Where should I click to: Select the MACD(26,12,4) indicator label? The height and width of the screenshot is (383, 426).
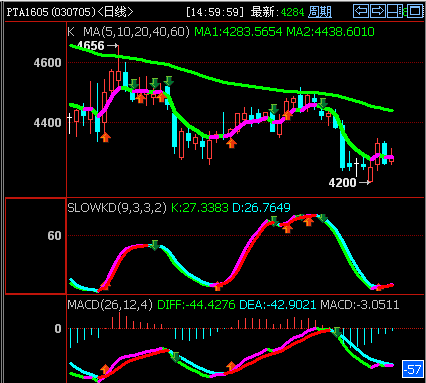click(110, 305)
